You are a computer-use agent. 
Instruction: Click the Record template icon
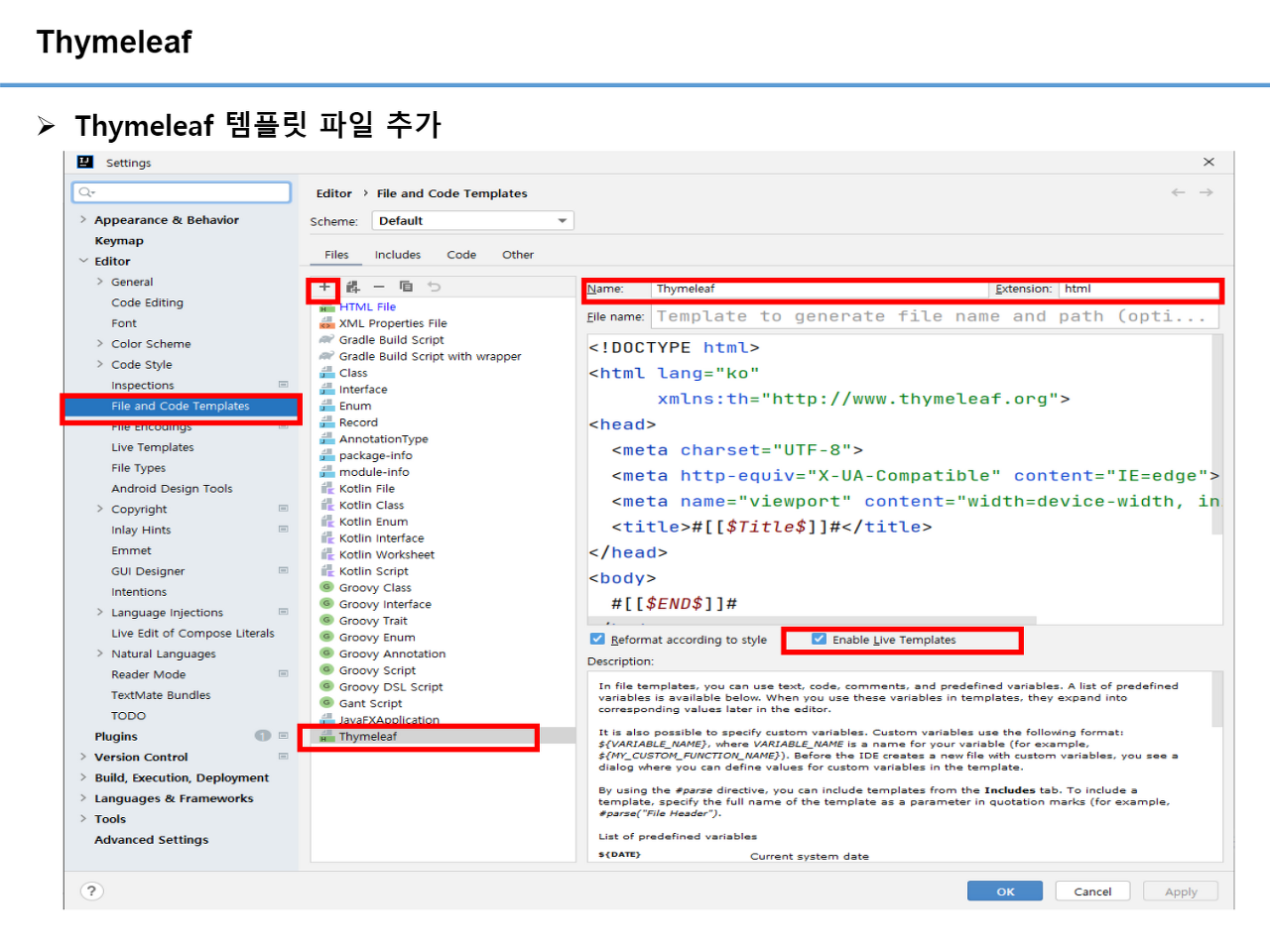[x=326, y=422]
